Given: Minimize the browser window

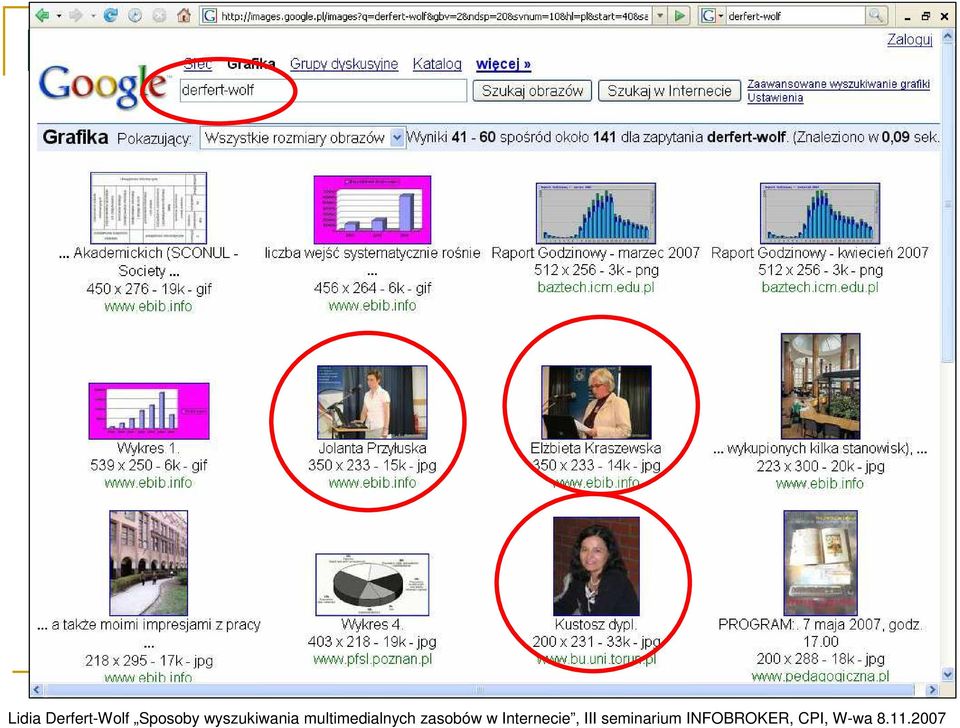Looking at the screenshot, I should click(x=908, y=17).
